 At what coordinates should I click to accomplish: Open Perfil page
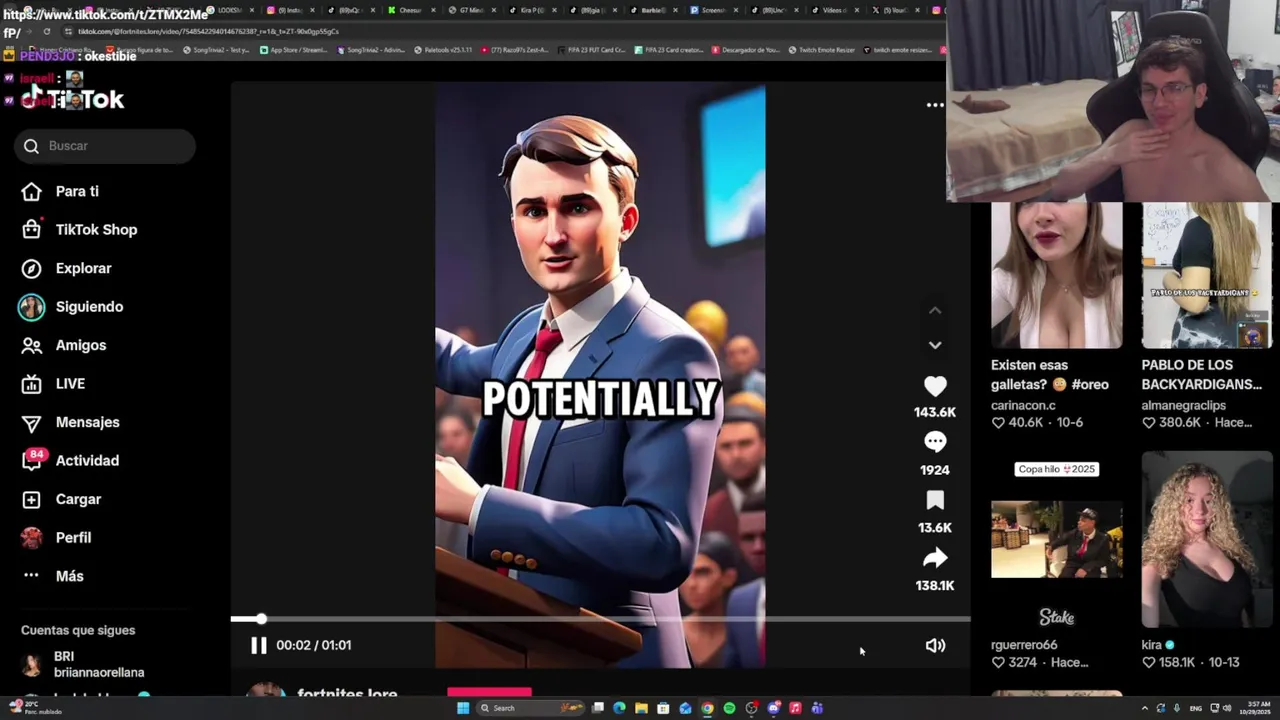point(56,537)
